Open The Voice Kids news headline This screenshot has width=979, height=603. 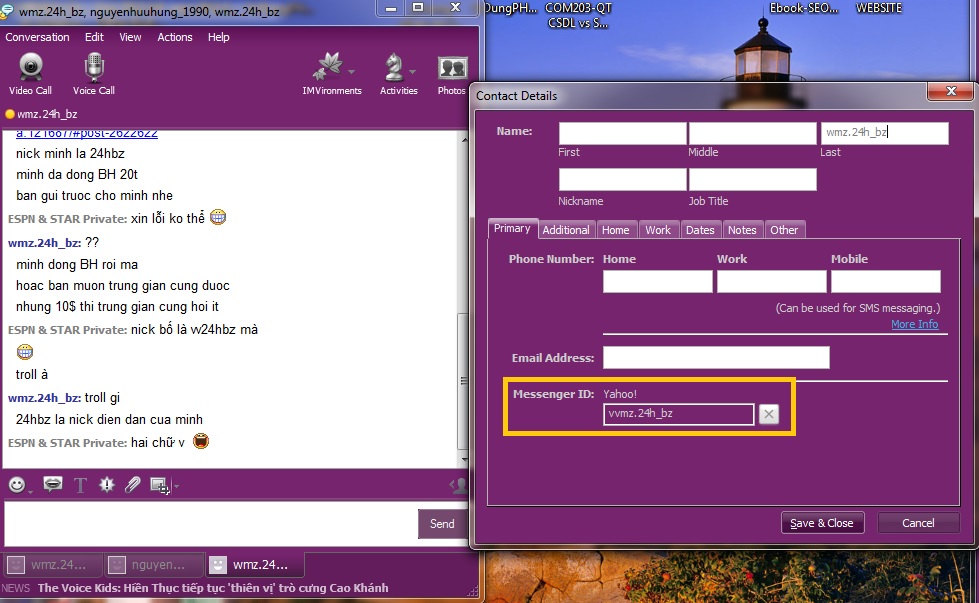pyautogui.click(x=213, y=588)
